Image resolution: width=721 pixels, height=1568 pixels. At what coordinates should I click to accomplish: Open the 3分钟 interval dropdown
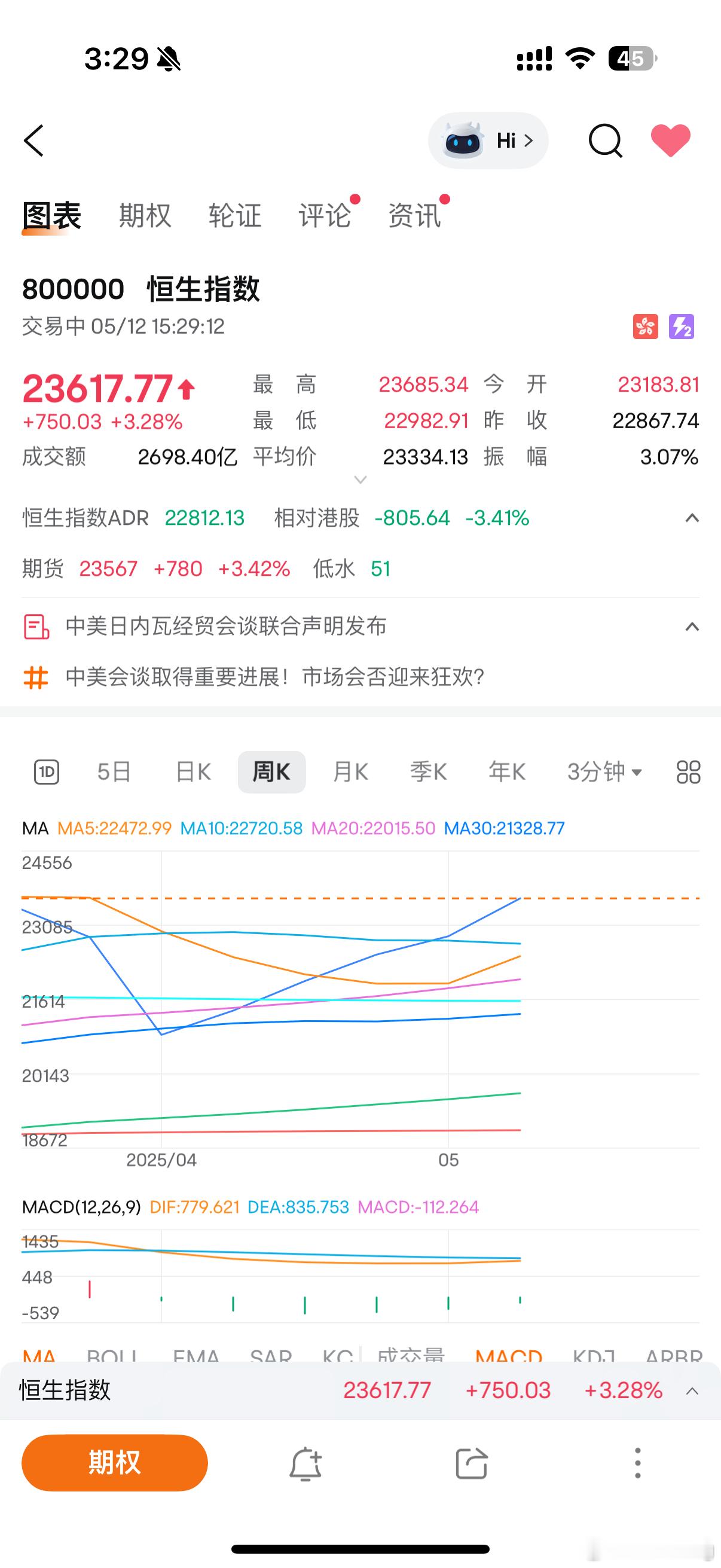pos(605,772)
